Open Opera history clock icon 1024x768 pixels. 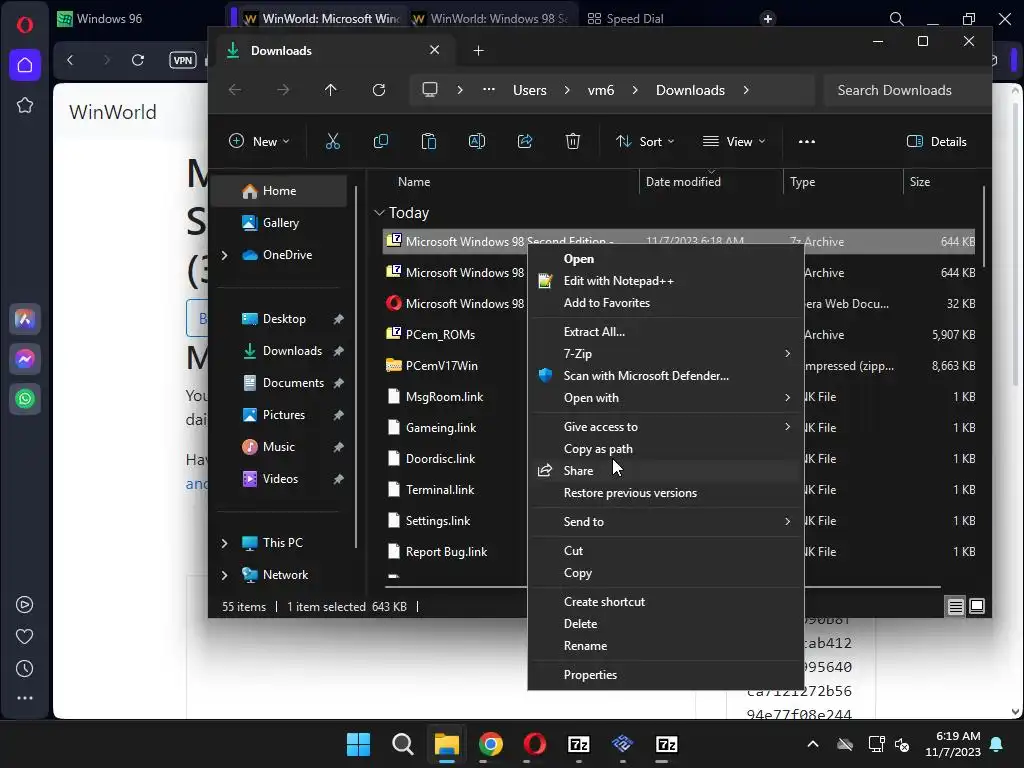[x=25, y=669]
